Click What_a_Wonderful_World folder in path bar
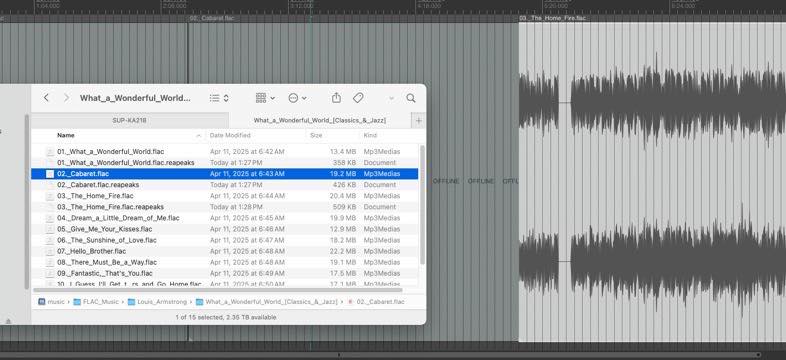Image resolution: width=786 pixels, height=360 pixels. [266, 302]
